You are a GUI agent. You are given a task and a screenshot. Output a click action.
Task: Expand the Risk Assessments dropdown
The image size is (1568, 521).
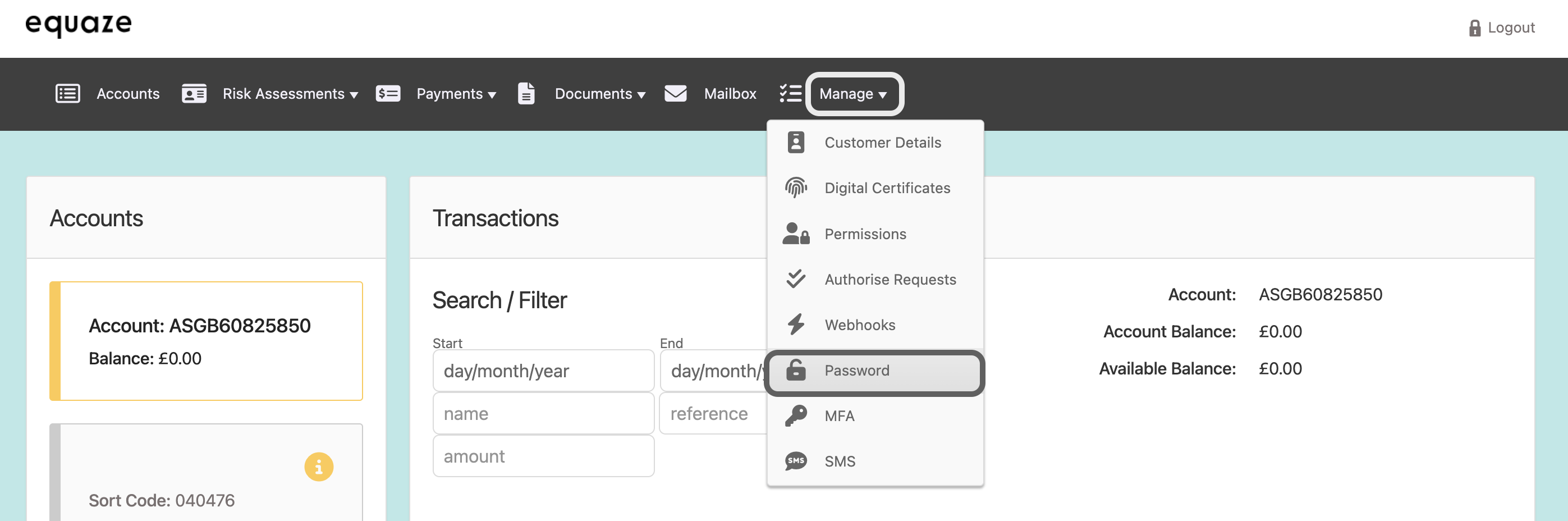tap(290, 94)
